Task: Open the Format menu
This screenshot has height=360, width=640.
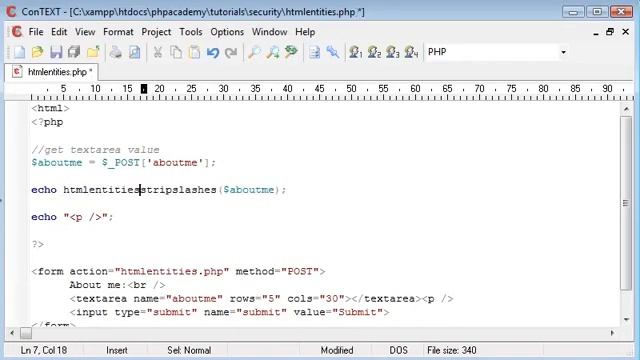Action: (x=118, y=32)
